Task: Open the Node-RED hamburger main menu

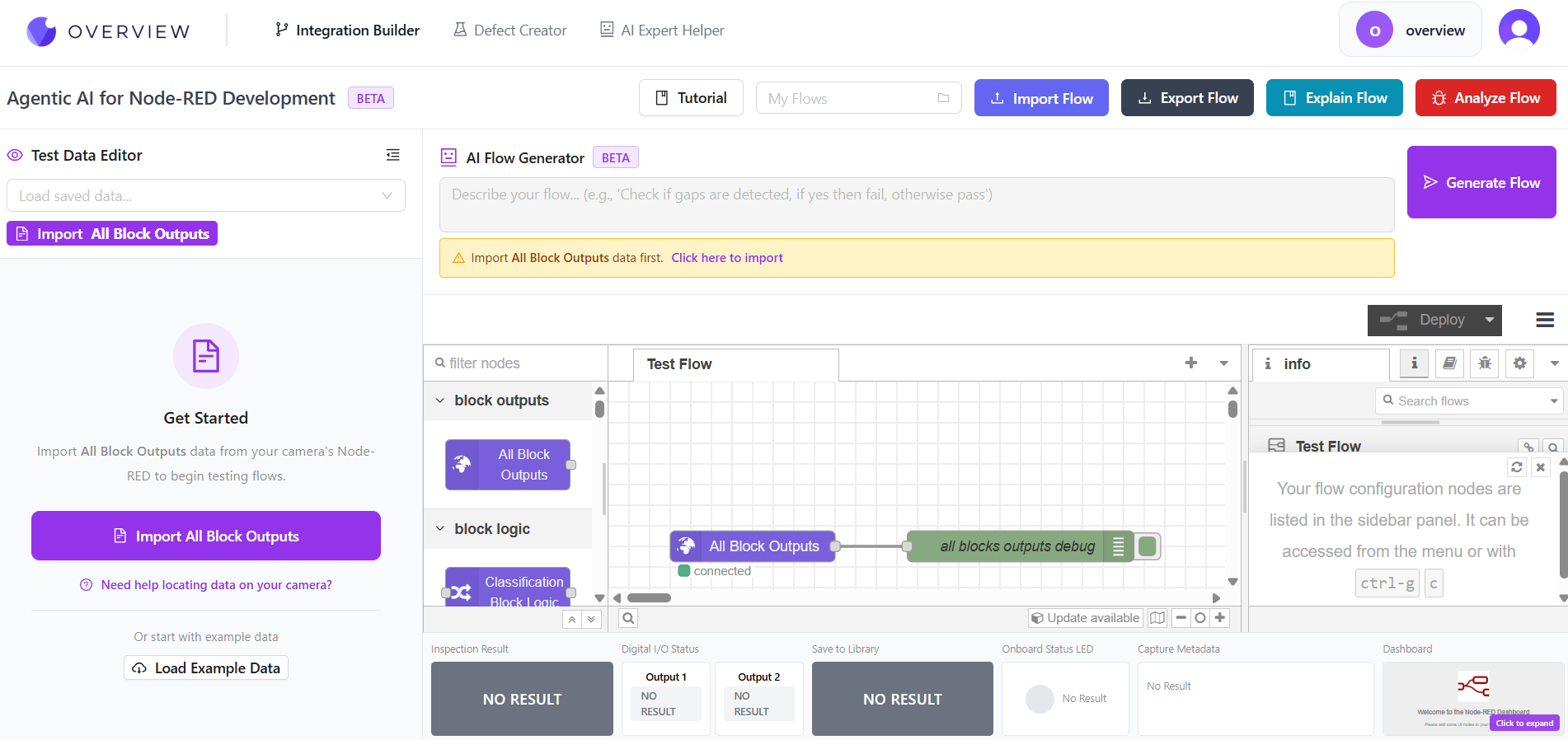Action: coord(1545,320)
